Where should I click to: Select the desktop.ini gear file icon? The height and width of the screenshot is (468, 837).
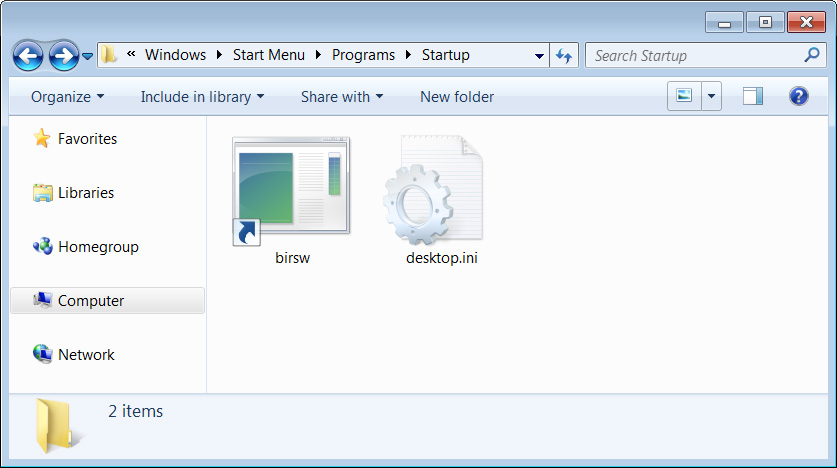coord(433,191)
